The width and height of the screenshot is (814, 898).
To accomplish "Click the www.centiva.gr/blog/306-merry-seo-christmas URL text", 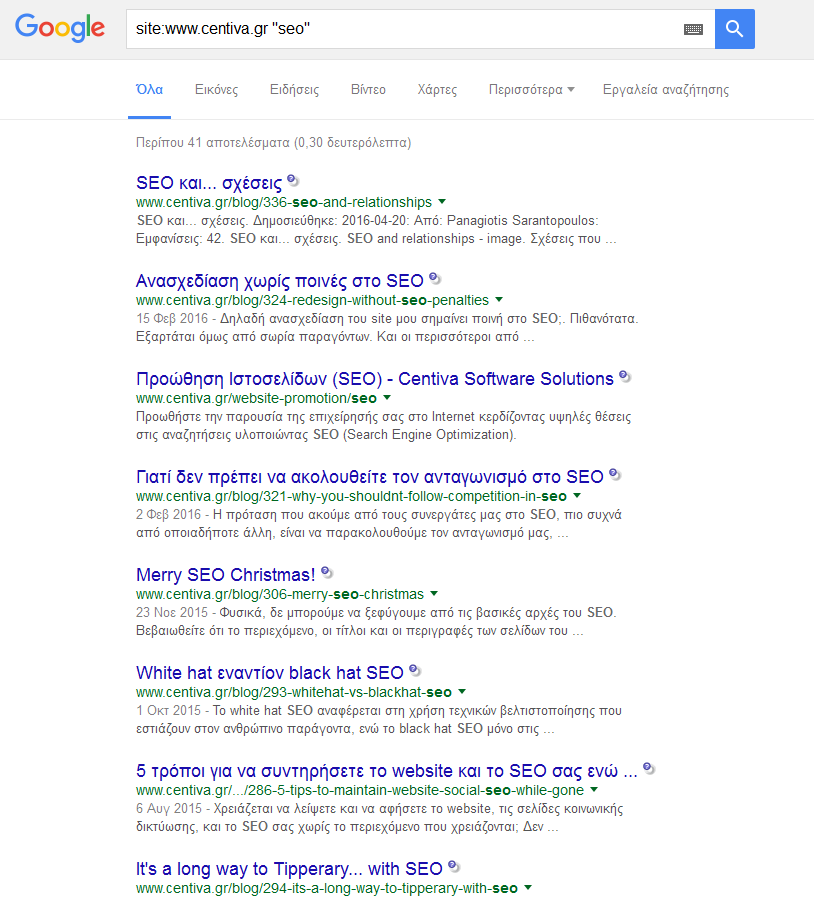I will pos(280,594).
